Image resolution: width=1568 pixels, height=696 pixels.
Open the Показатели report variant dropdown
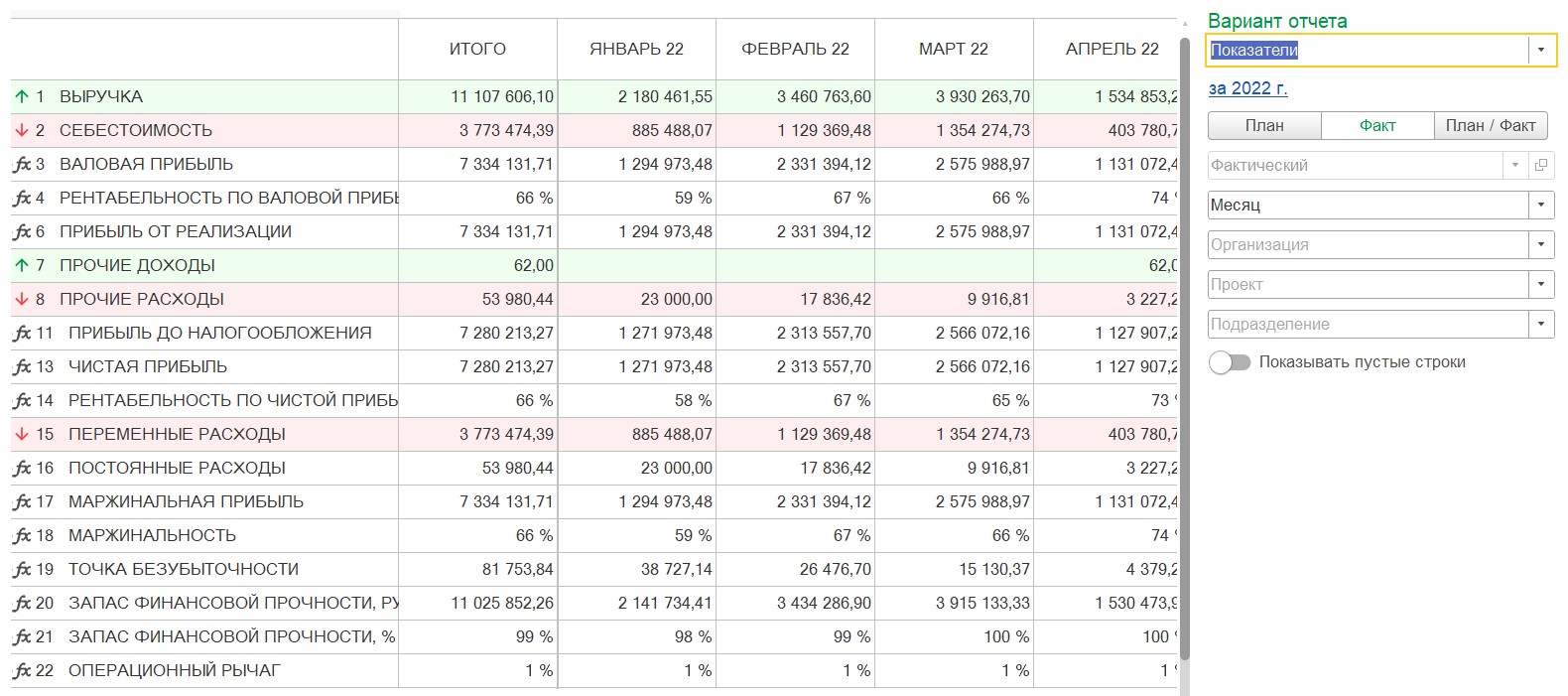coord(1541,50)
